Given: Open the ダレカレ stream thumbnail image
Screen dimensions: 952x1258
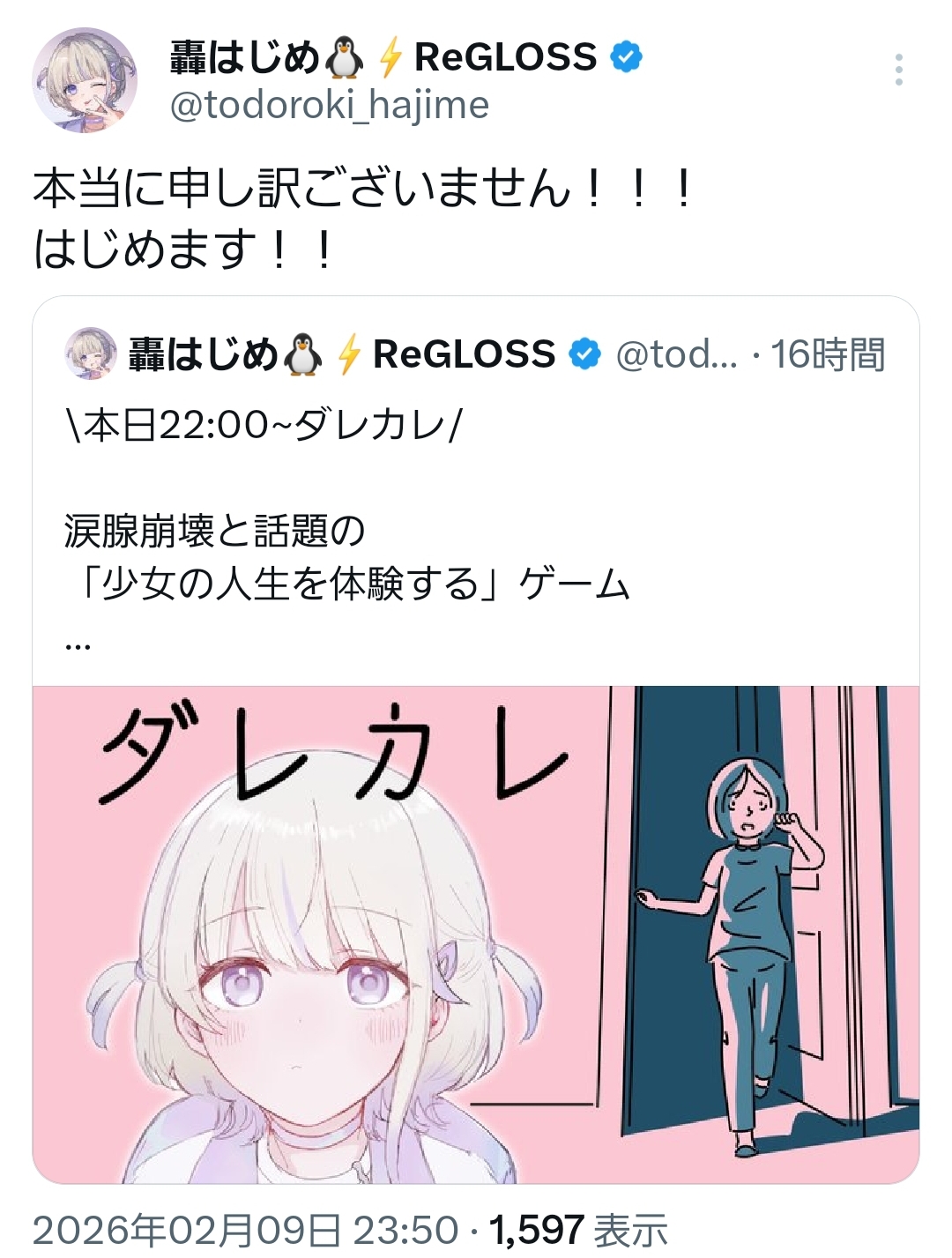Looking at the screenshot, I should coord(476,934).
